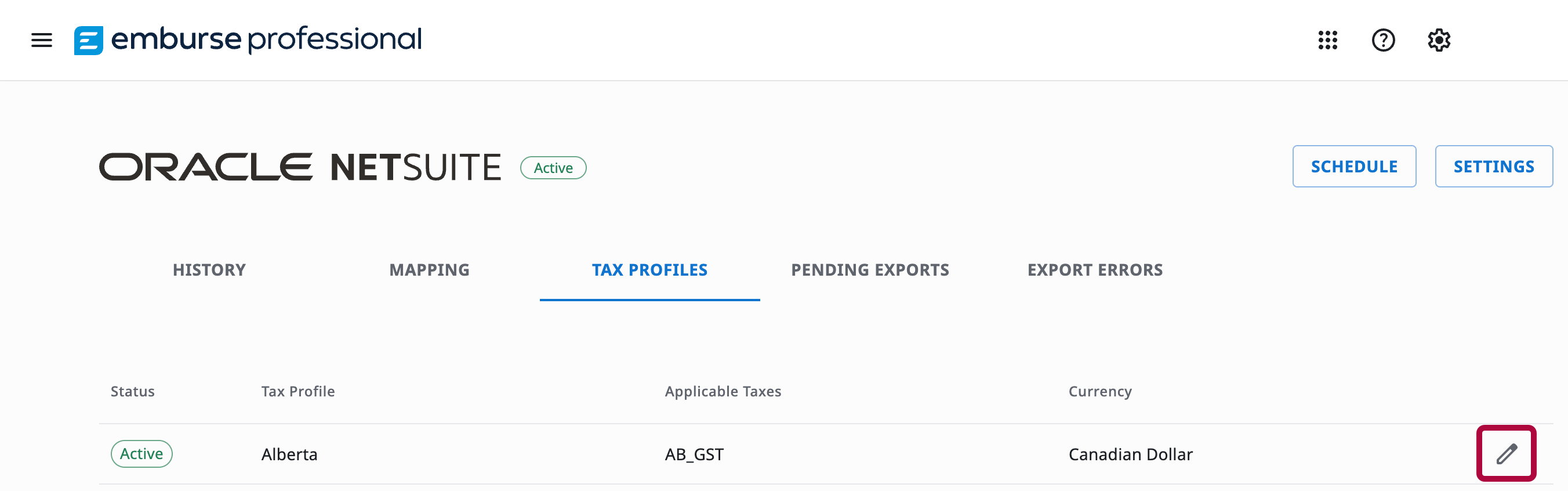Open the apps grid launcher
This screenshot has height=491, width=1568.
pyautogui.click(x=1327, y=40)
